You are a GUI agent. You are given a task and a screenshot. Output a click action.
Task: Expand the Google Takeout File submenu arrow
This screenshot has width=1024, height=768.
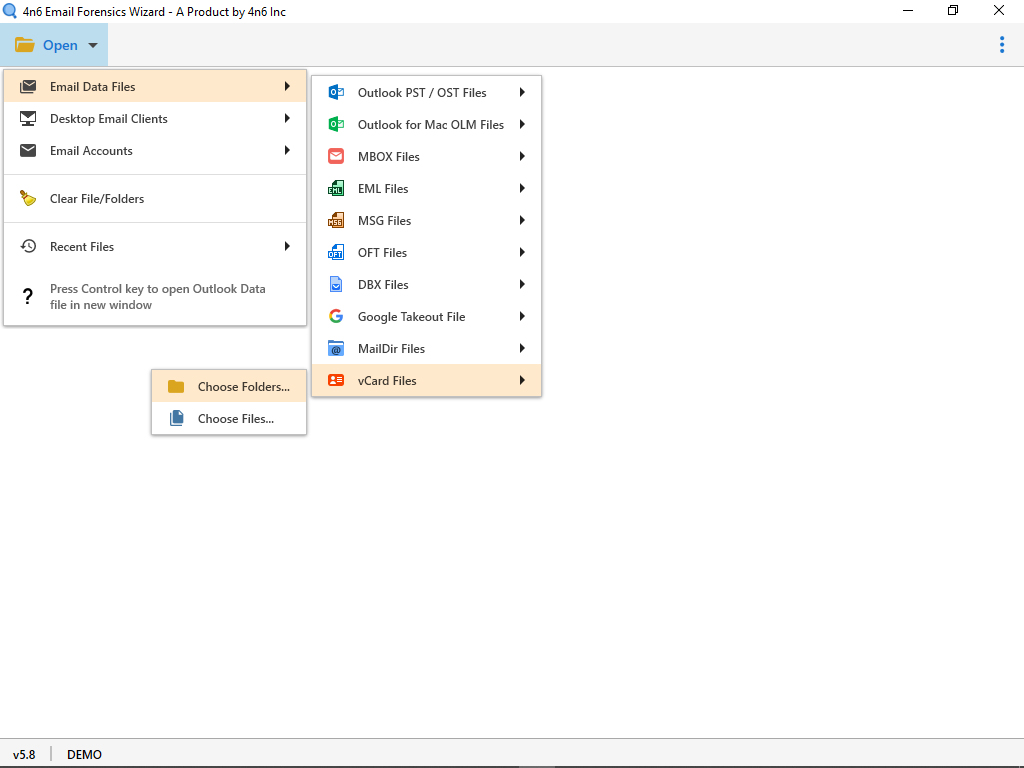pos(522,316)
